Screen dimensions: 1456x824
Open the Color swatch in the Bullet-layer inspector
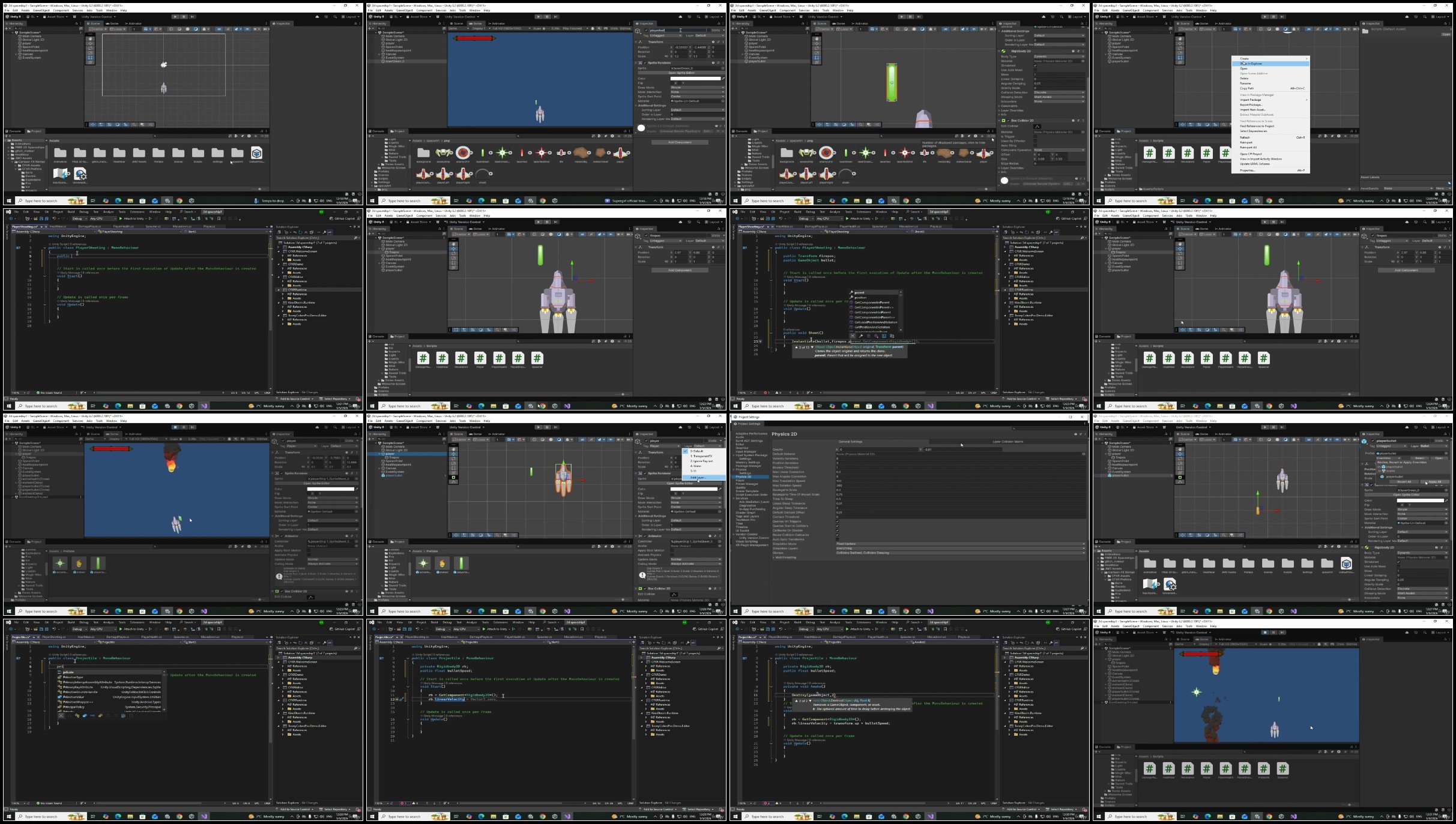click(x=1420, y=500)
